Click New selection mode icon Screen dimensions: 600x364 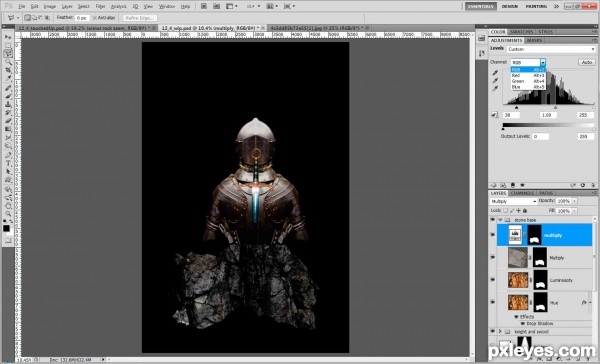[x=28, y=18]
